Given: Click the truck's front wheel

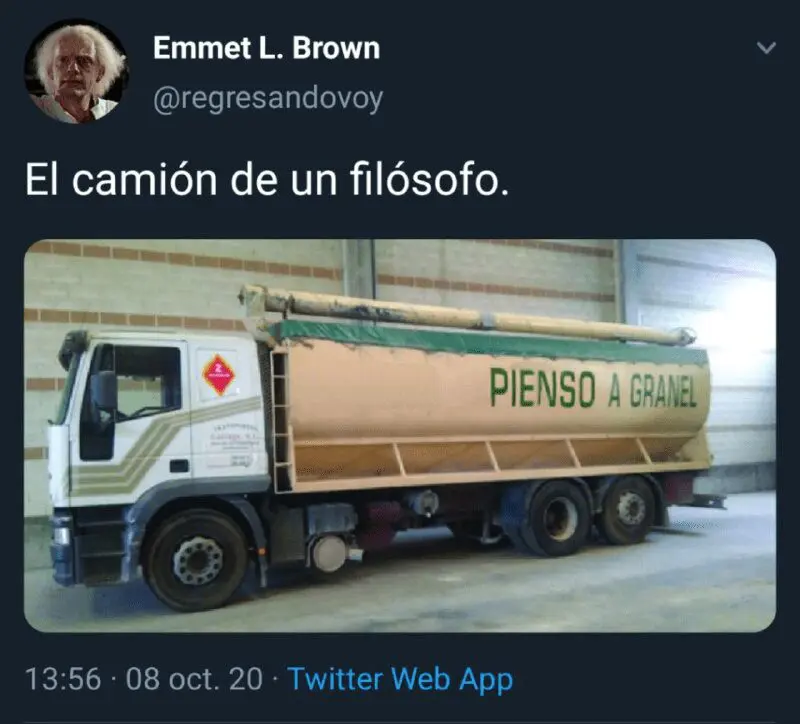Looking at the screenshot, I should click(197, 560).
